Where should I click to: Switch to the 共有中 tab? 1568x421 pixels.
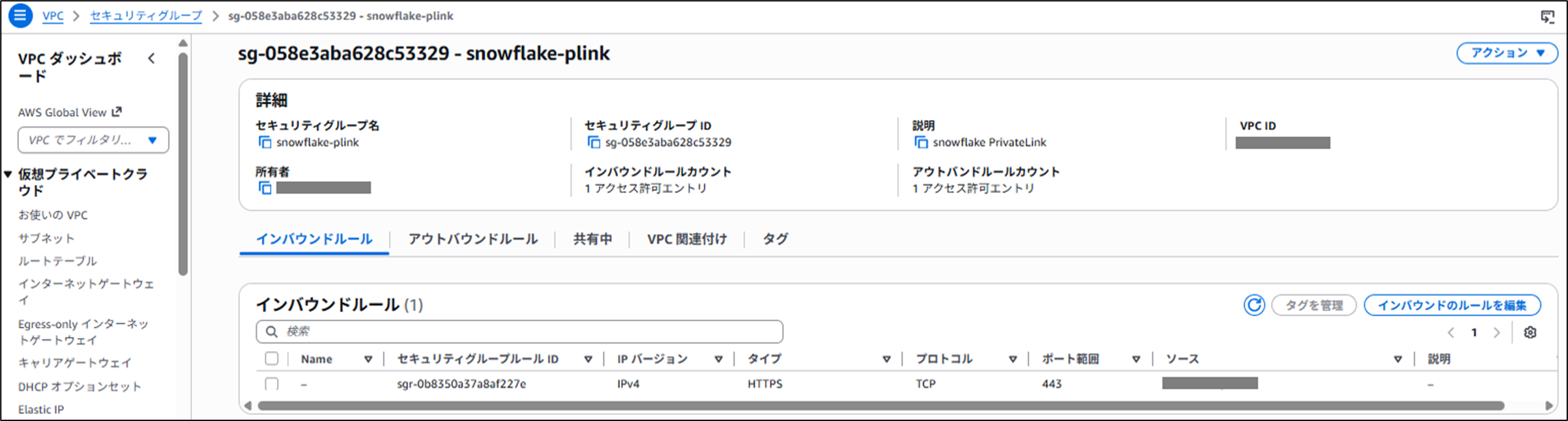(592, 239)
